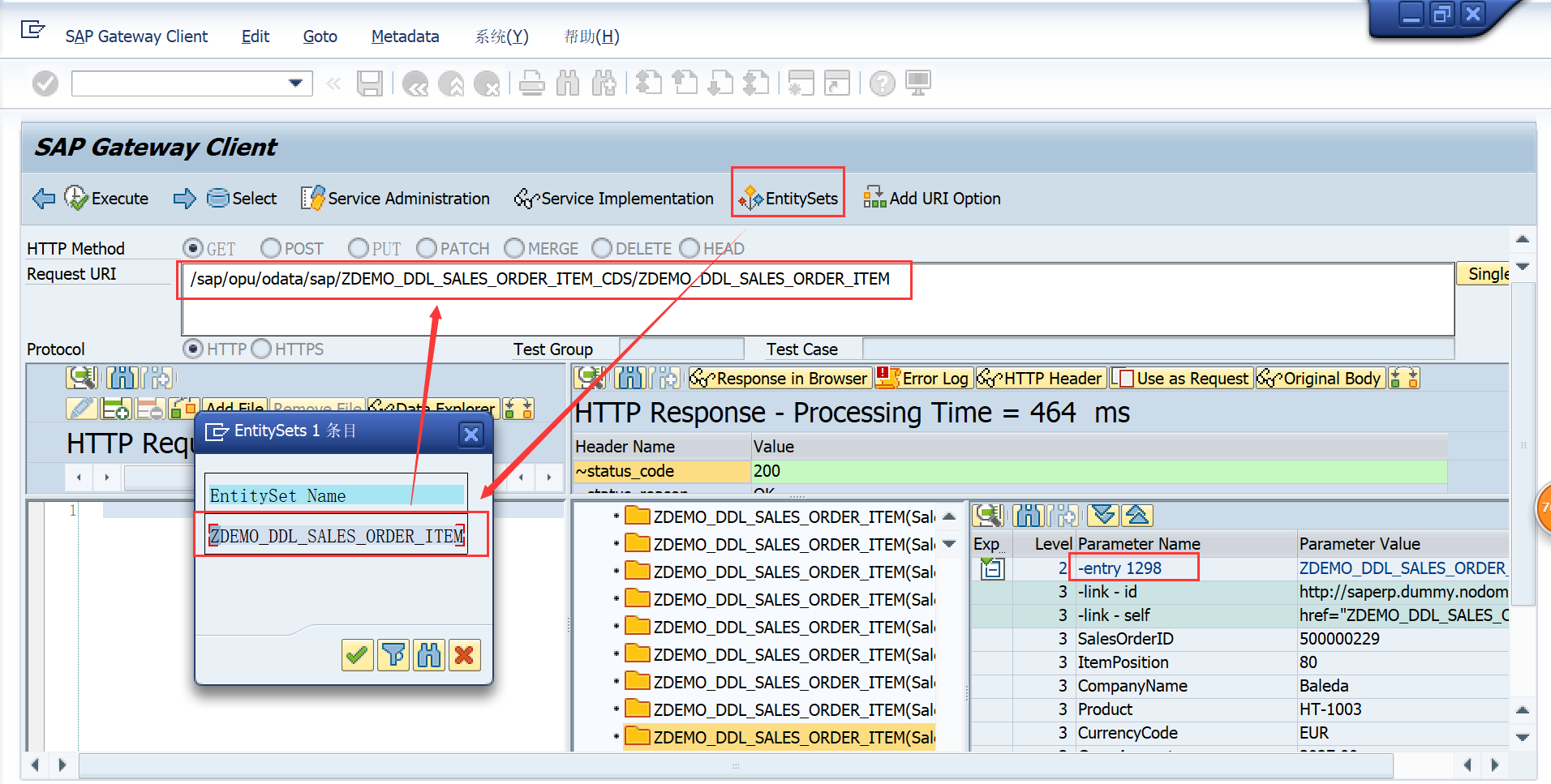The width and height of the screenshot is (1551, 784).
Task: Click the HTTP Header button
Action: click(1041, 378)
